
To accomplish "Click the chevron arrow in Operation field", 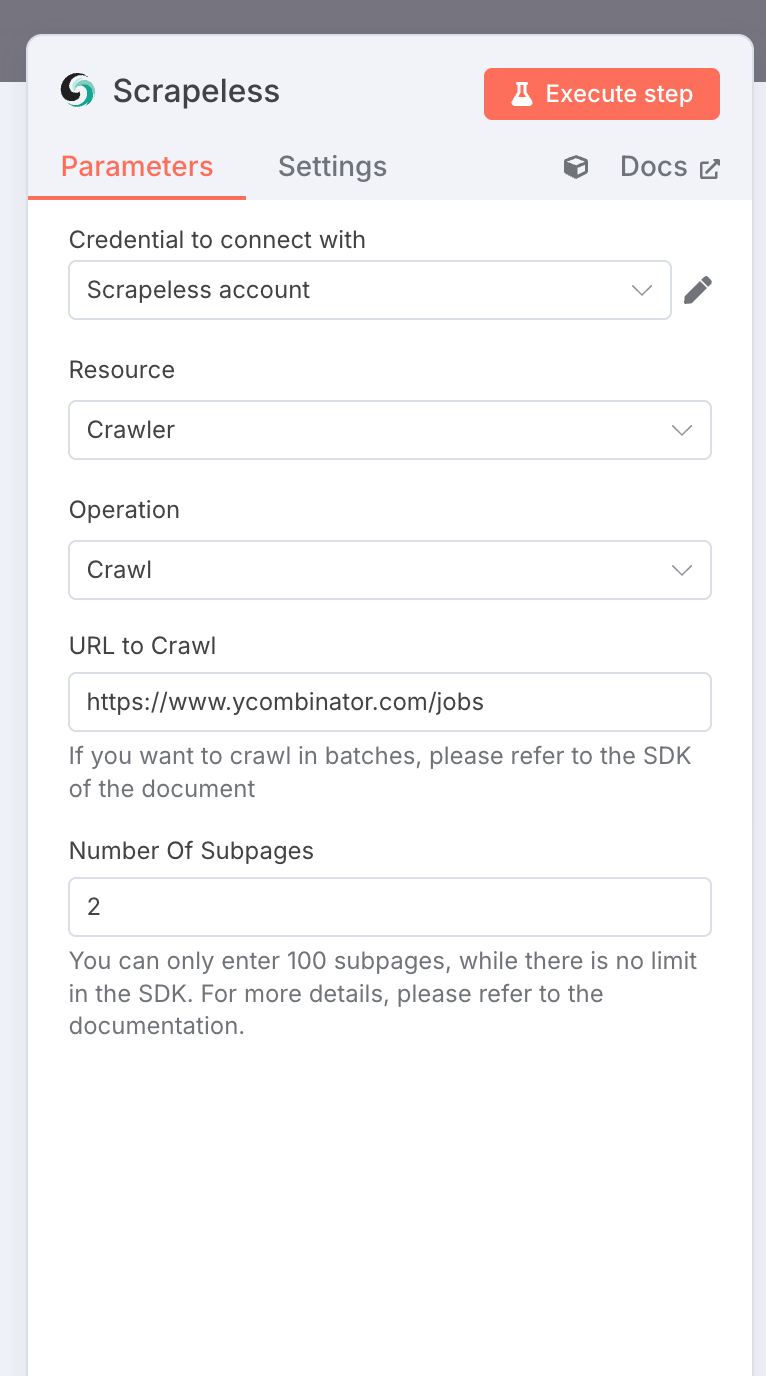I will tap(682, 570).
